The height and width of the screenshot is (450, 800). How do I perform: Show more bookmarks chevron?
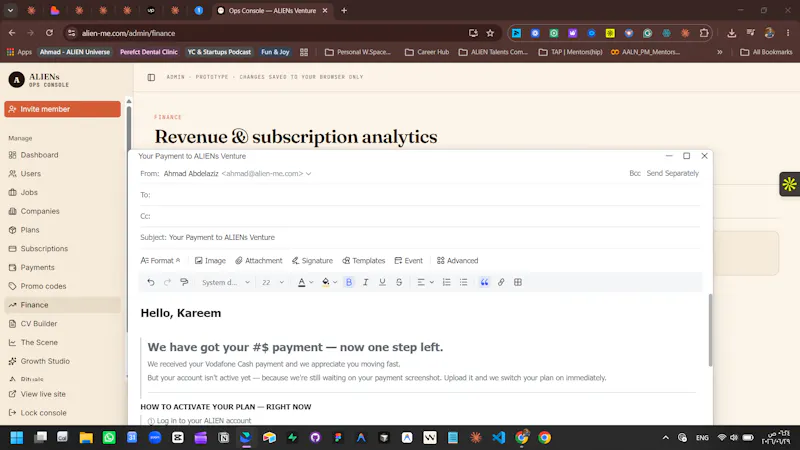click(719, 52)
